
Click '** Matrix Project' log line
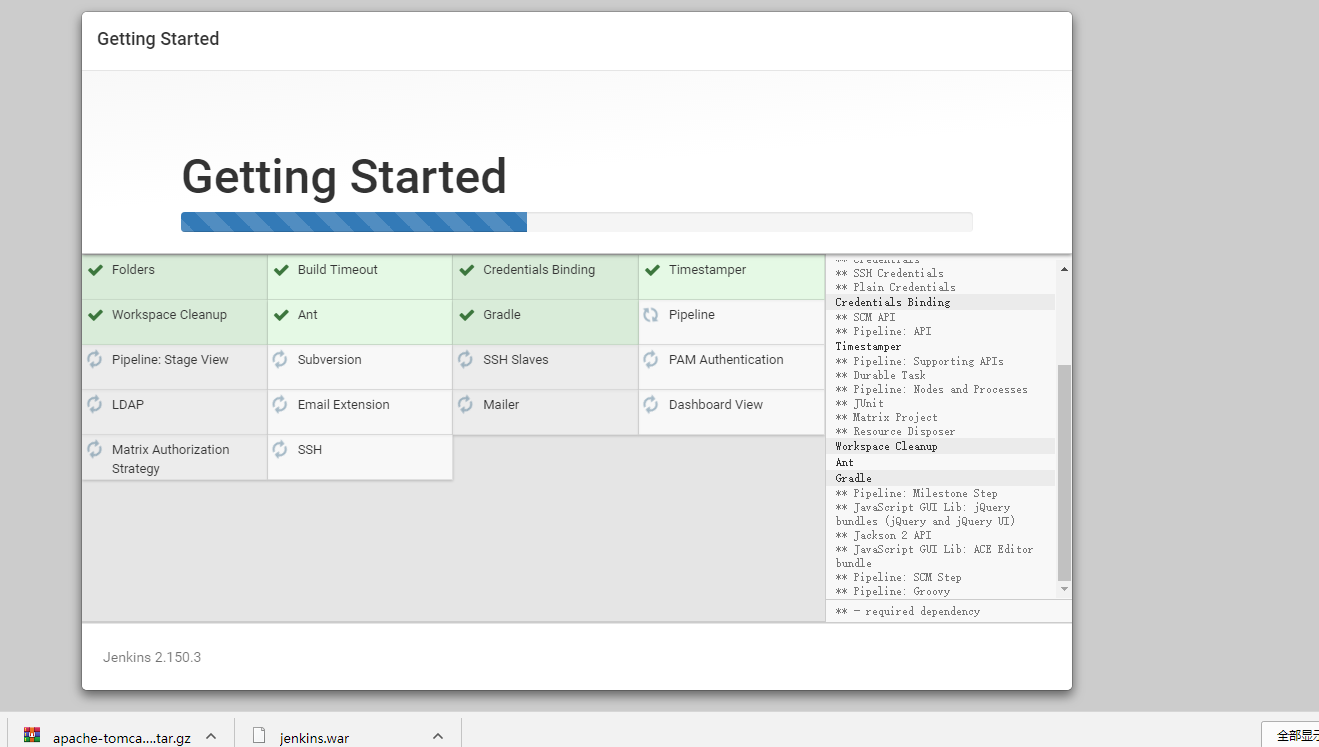coord(887,417)
